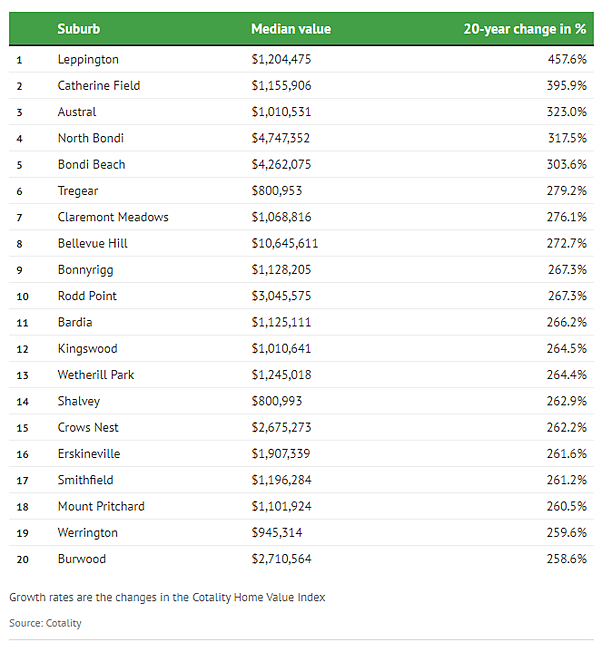Click the Median value column header
This screenshot has width=602, height=652.
[x=291, y=29]
